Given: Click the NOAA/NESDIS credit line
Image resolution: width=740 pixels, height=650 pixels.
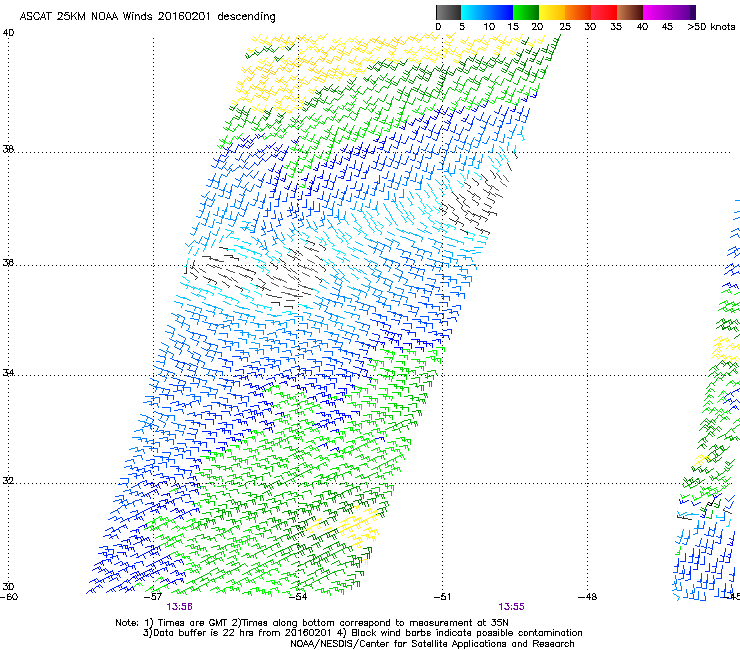Looking at the screenshot, I should pos(432,644).
